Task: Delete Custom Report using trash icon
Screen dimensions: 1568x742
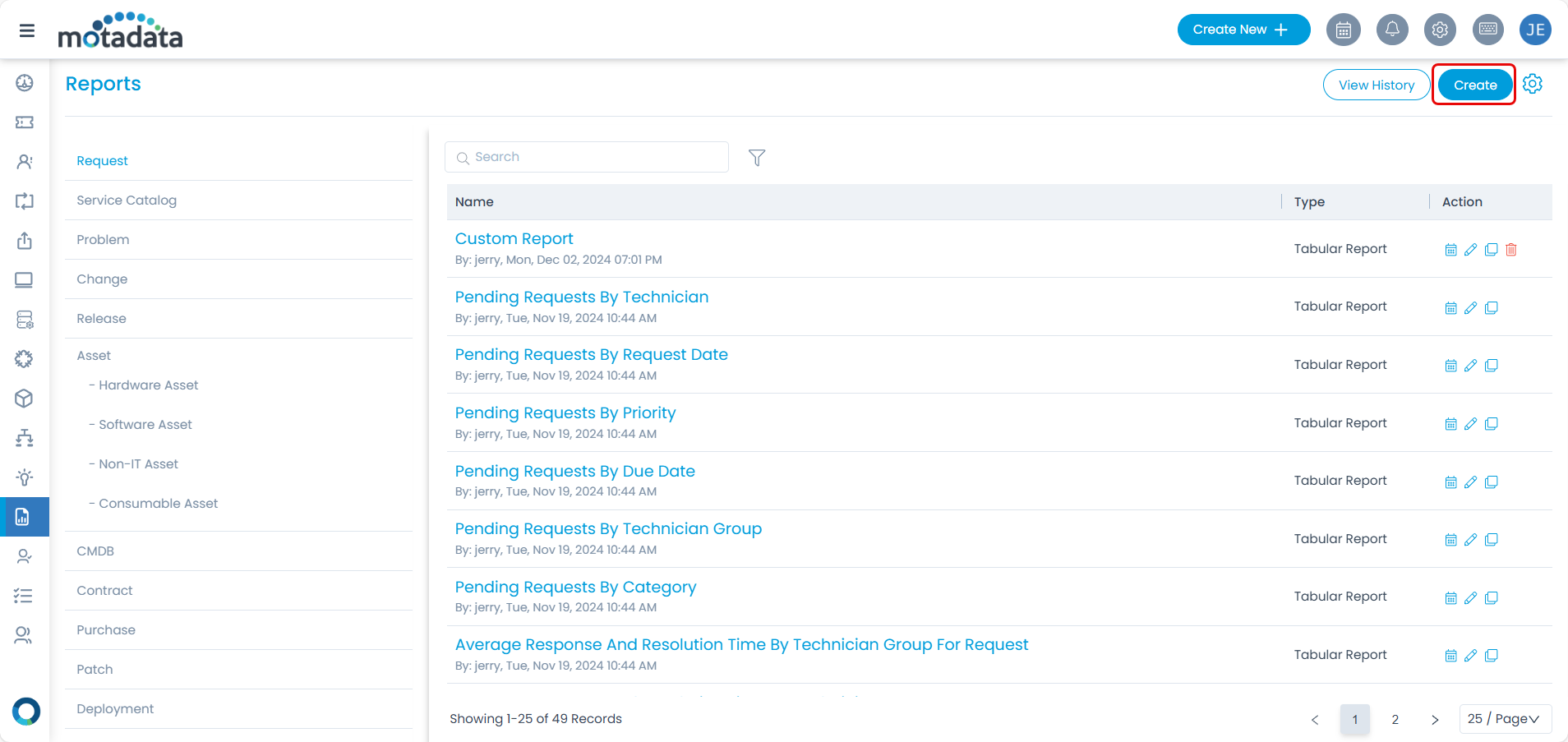Action: tap(1510, 250)
